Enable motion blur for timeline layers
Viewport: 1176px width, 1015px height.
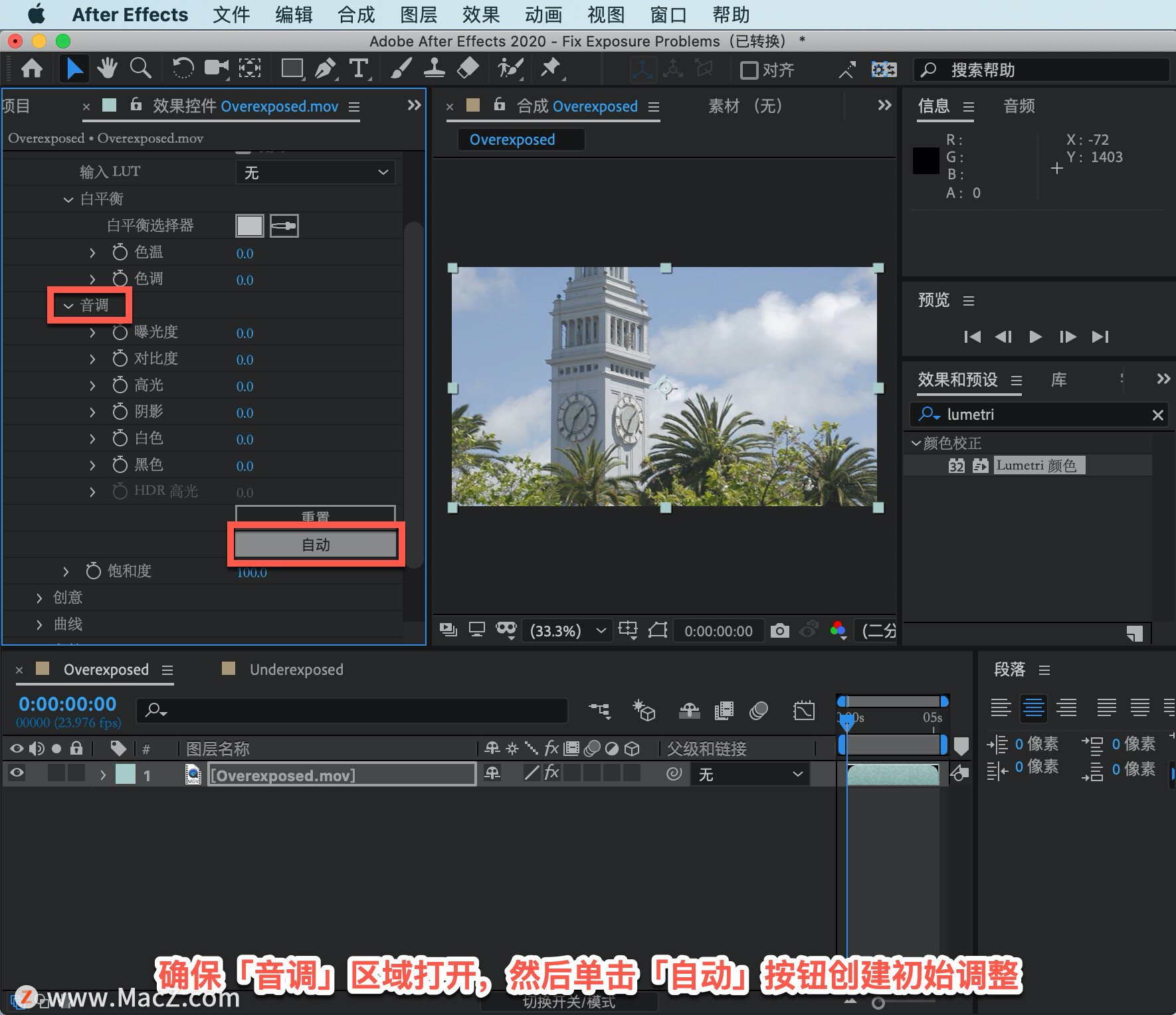click(759, 711)
